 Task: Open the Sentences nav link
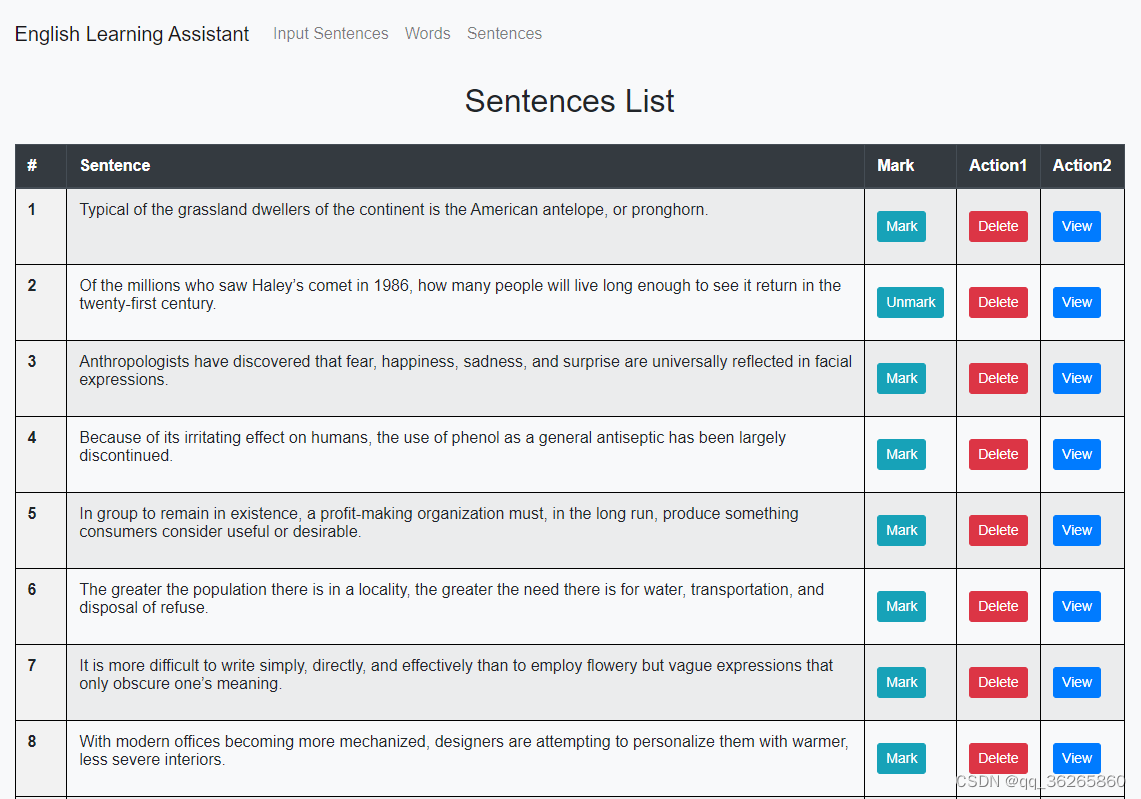point(504,34)
